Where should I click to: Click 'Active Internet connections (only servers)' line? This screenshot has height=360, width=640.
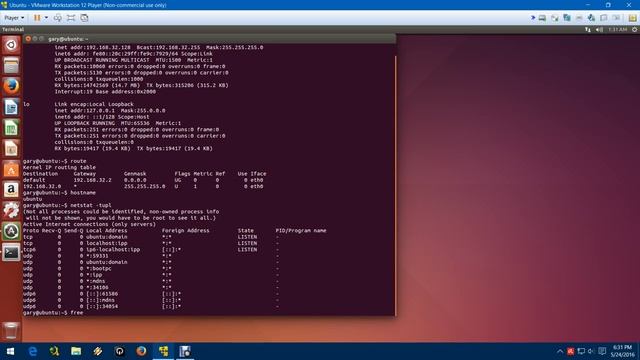click(89, 224)
